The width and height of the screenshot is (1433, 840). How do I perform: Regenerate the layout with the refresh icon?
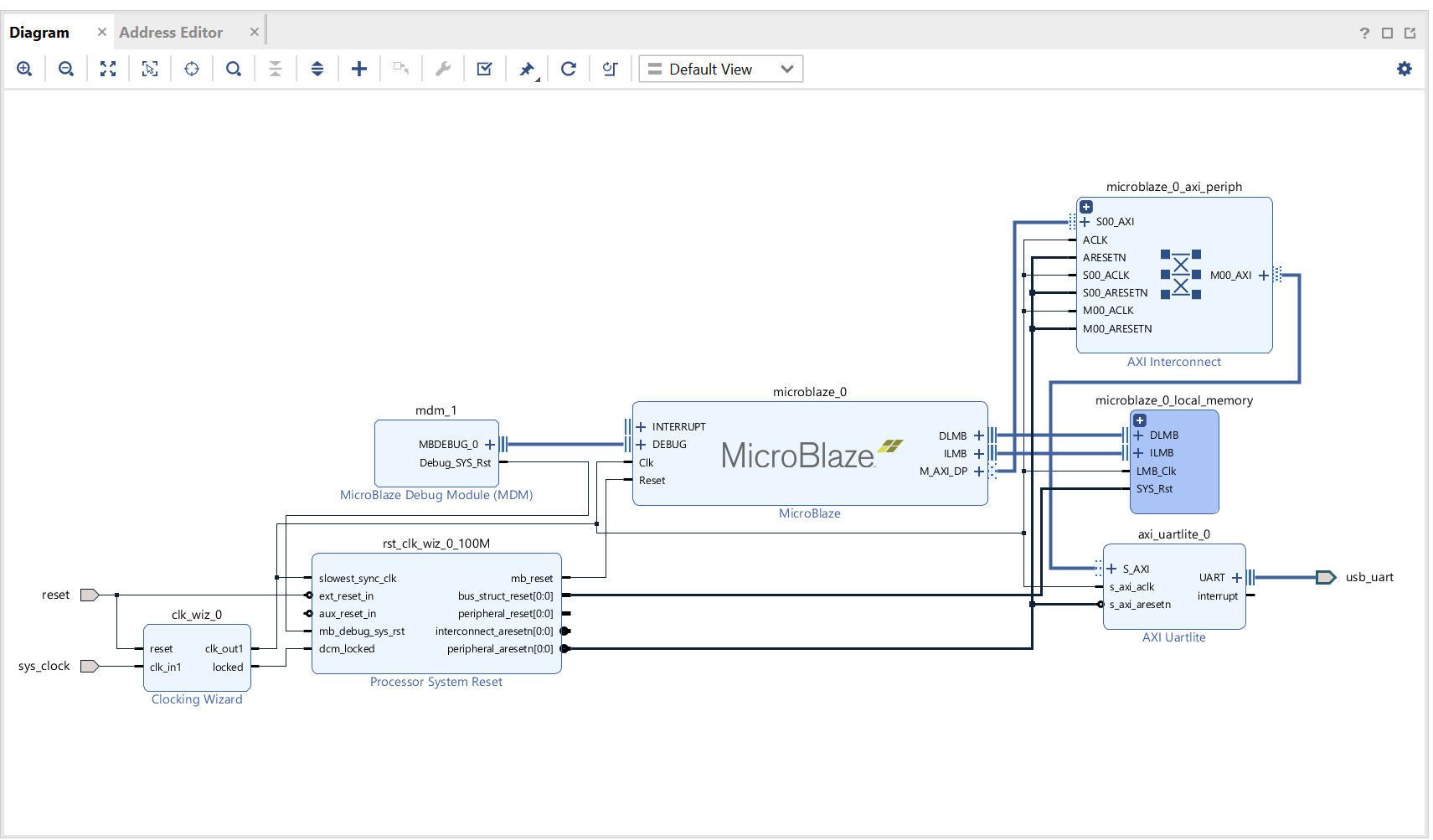569,69
